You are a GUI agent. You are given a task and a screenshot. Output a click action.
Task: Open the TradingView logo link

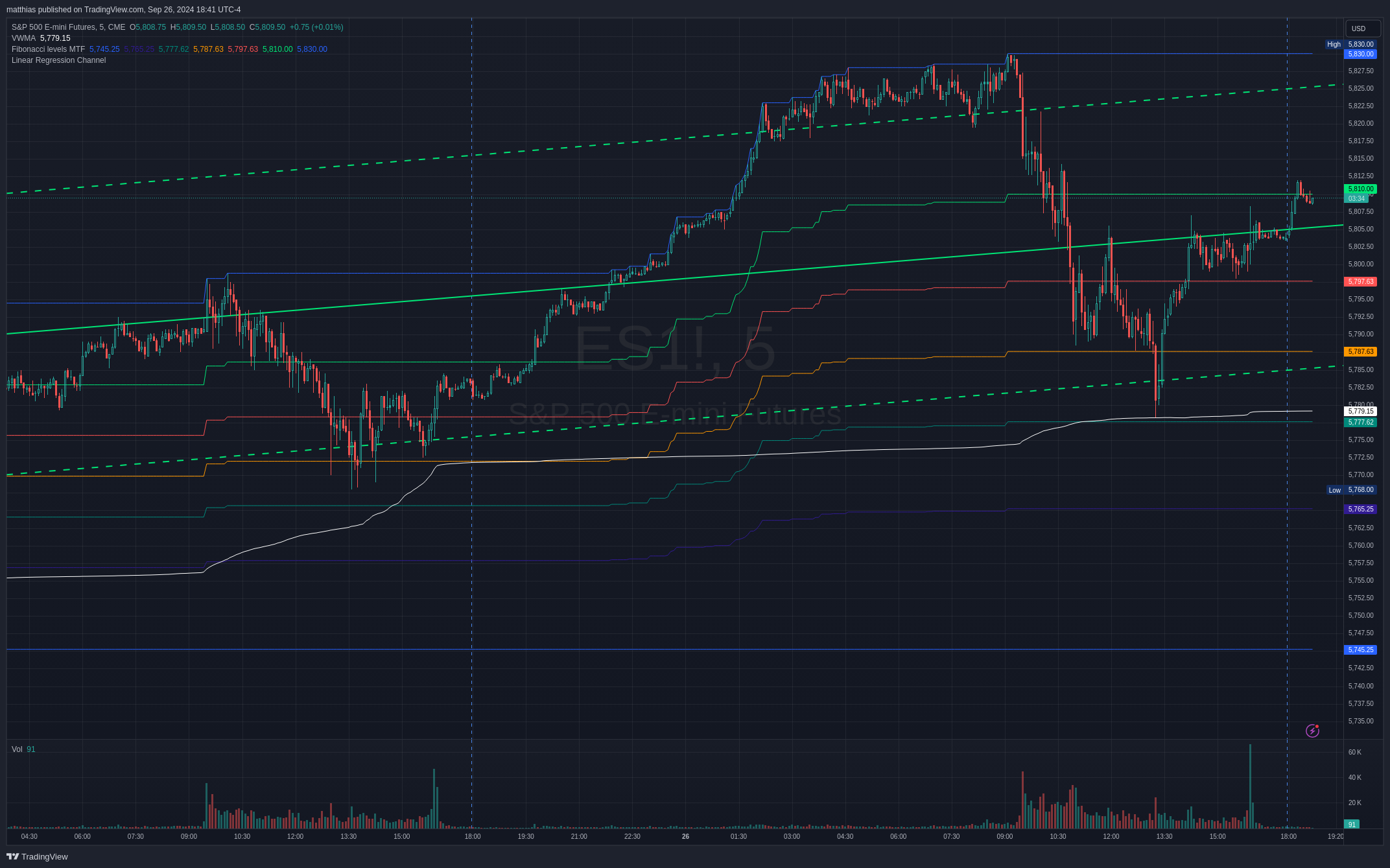pos(37,856)
